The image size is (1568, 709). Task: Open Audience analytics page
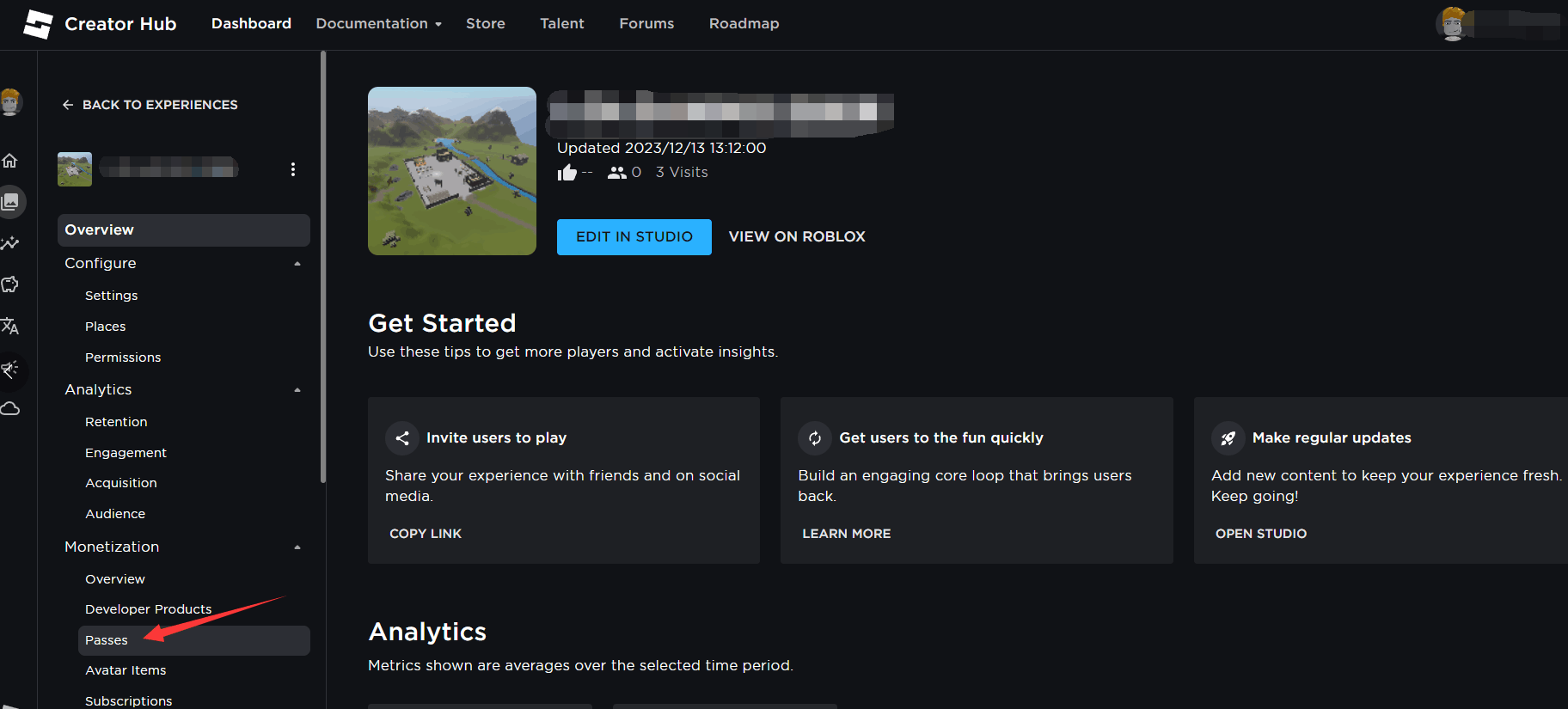click(x=115, y=514)
